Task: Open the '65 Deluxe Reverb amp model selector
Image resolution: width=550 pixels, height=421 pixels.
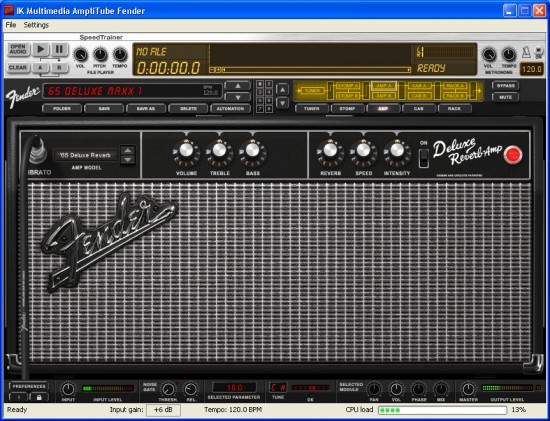Action: (85, 155)
